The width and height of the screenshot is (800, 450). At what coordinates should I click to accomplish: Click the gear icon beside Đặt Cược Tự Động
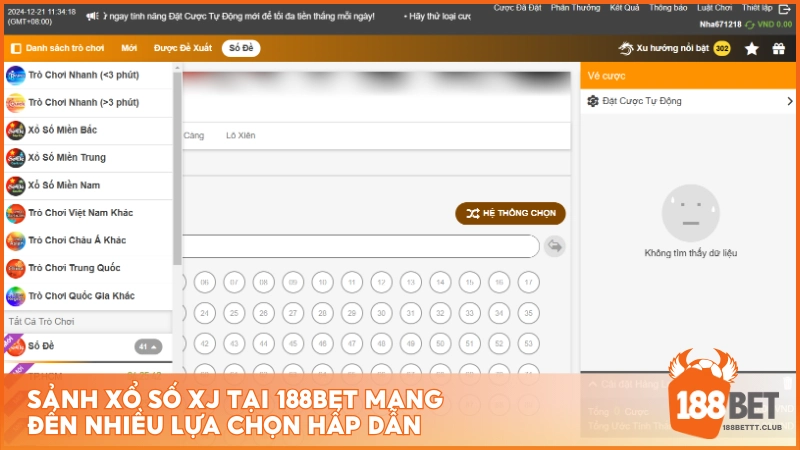point(593,101)
